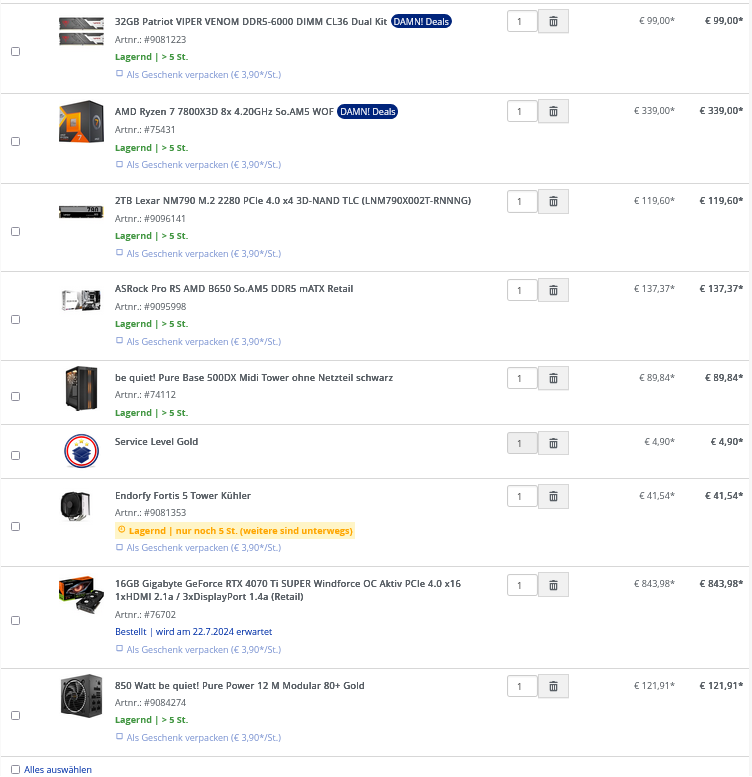
Task: Click the Alles auswählen link text
Action: click(58, 770)
